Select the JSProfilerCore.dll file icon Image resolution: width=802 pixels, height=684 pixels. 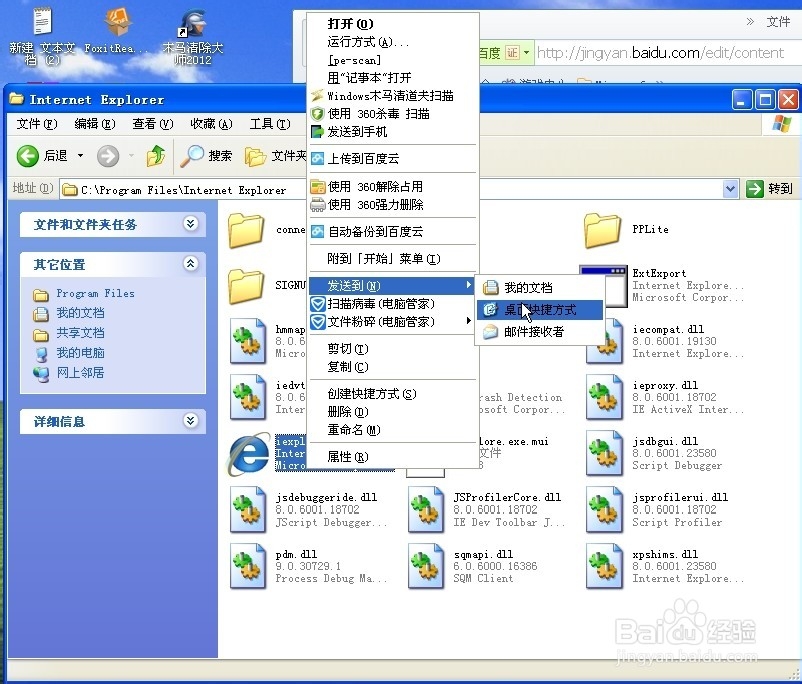click(x=426, y=510)
